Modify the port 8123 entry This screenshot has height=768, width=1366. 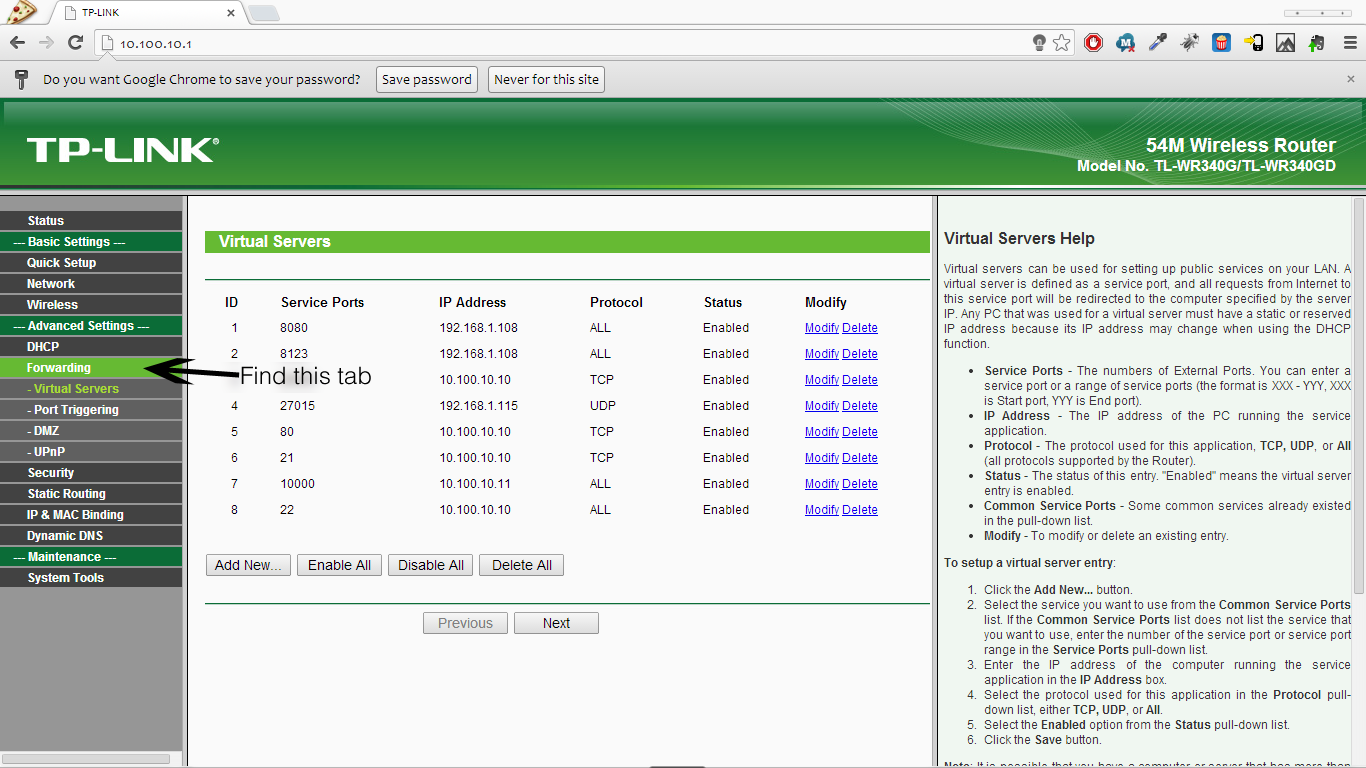pyautogui.click(x=822, y=354)
